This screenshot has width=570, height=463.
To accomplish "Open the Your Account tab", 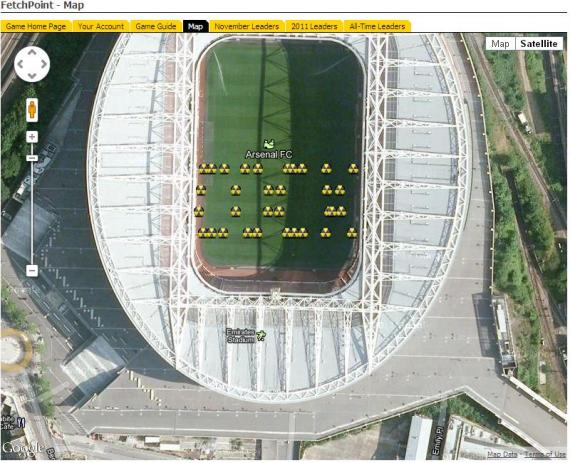I will [x=101, y=27].
